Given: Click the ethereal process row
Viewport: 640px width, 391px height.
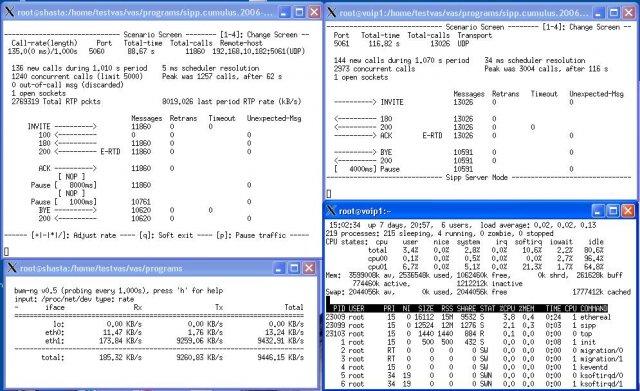Looking at the screenshot, I should tap(468, 317).
